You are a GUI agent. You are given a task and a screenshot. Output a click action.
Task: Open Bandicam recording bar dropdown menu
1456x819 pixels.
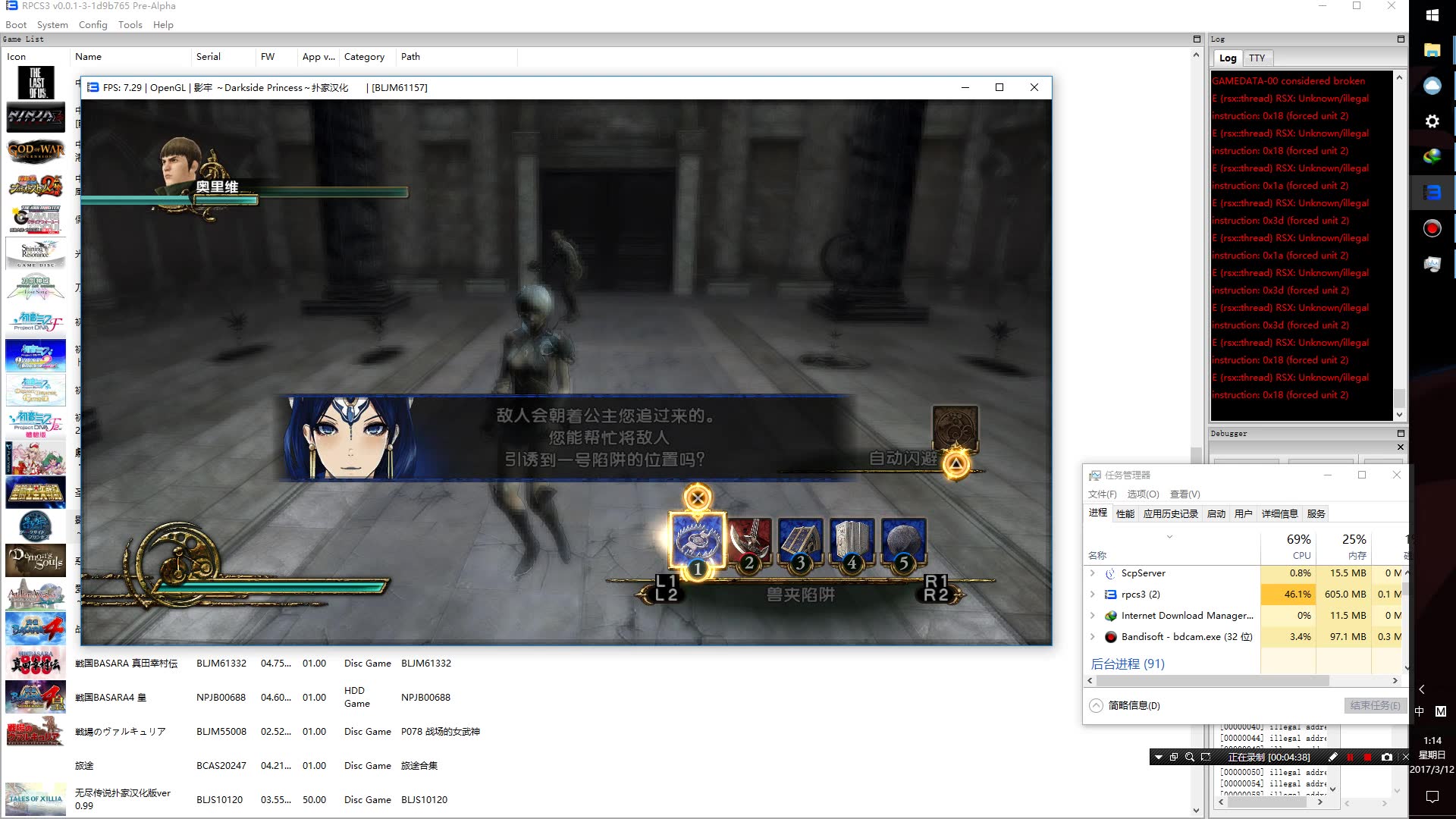click(1158, 757)
